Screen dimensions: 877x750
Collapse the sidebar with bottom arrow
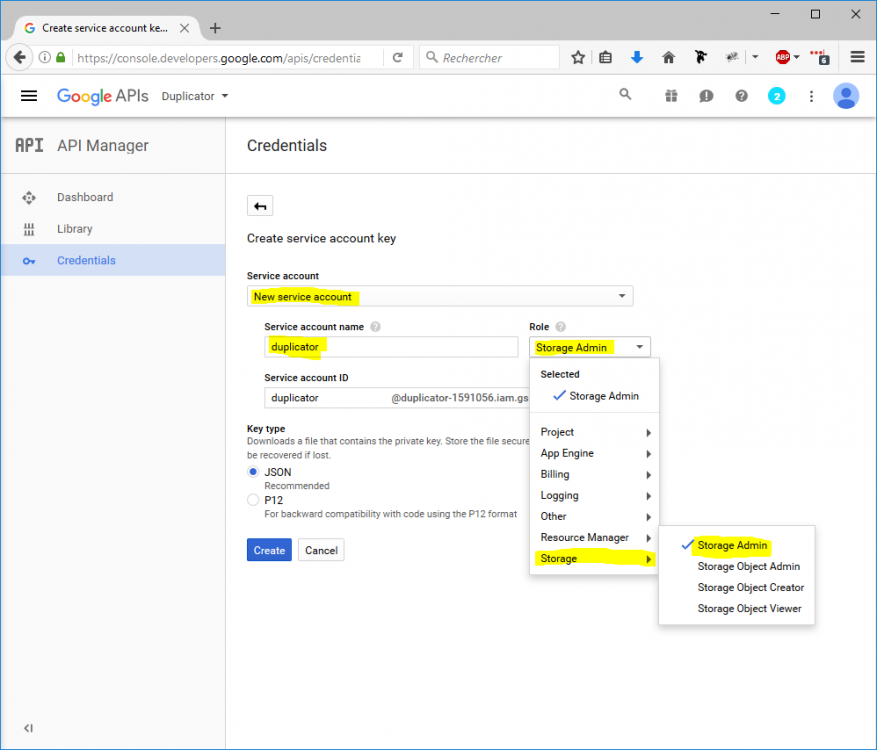click(x=29, y=728)
